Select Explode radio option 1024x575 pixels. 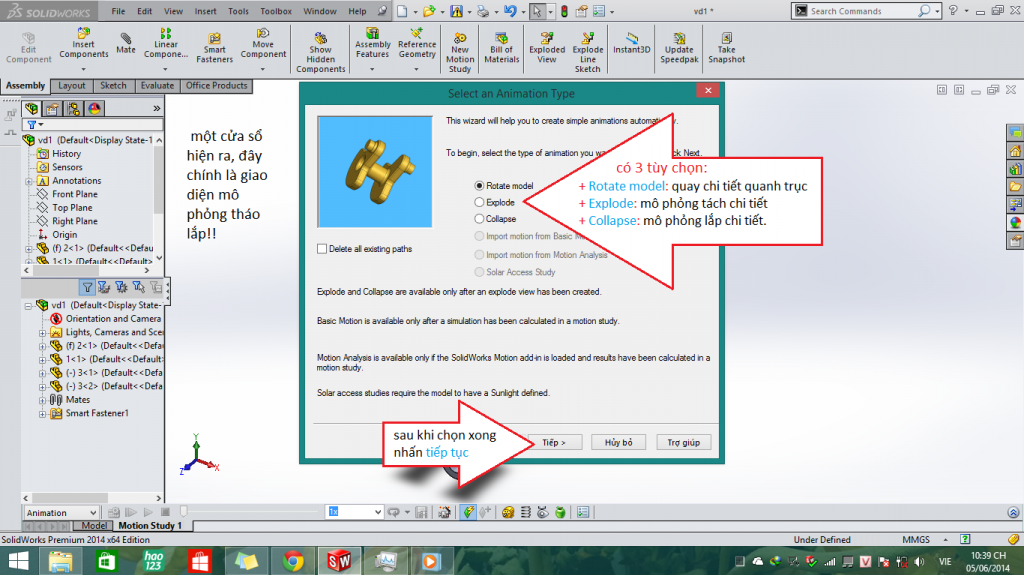click(494, 203)
